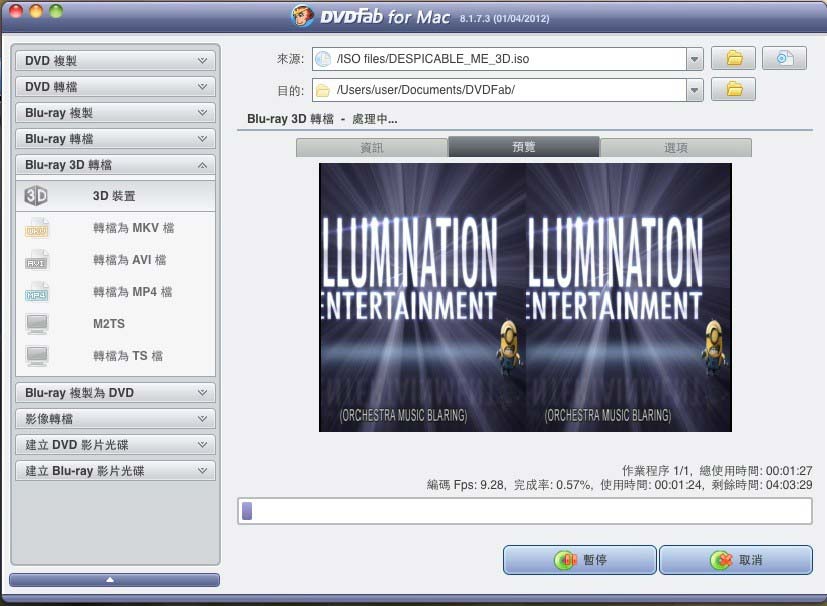Select the M2TS format icon

36,324
